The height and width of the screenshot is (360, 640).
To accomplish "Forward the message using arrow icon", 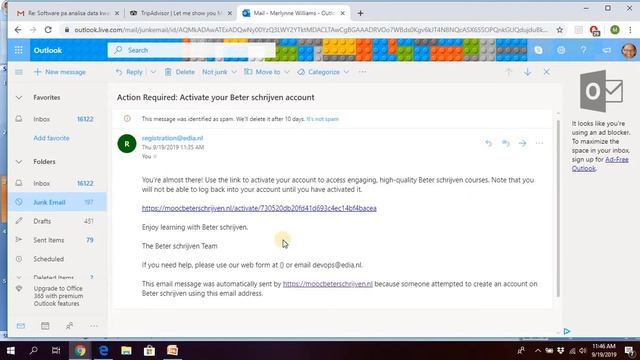I will [522, 143].
